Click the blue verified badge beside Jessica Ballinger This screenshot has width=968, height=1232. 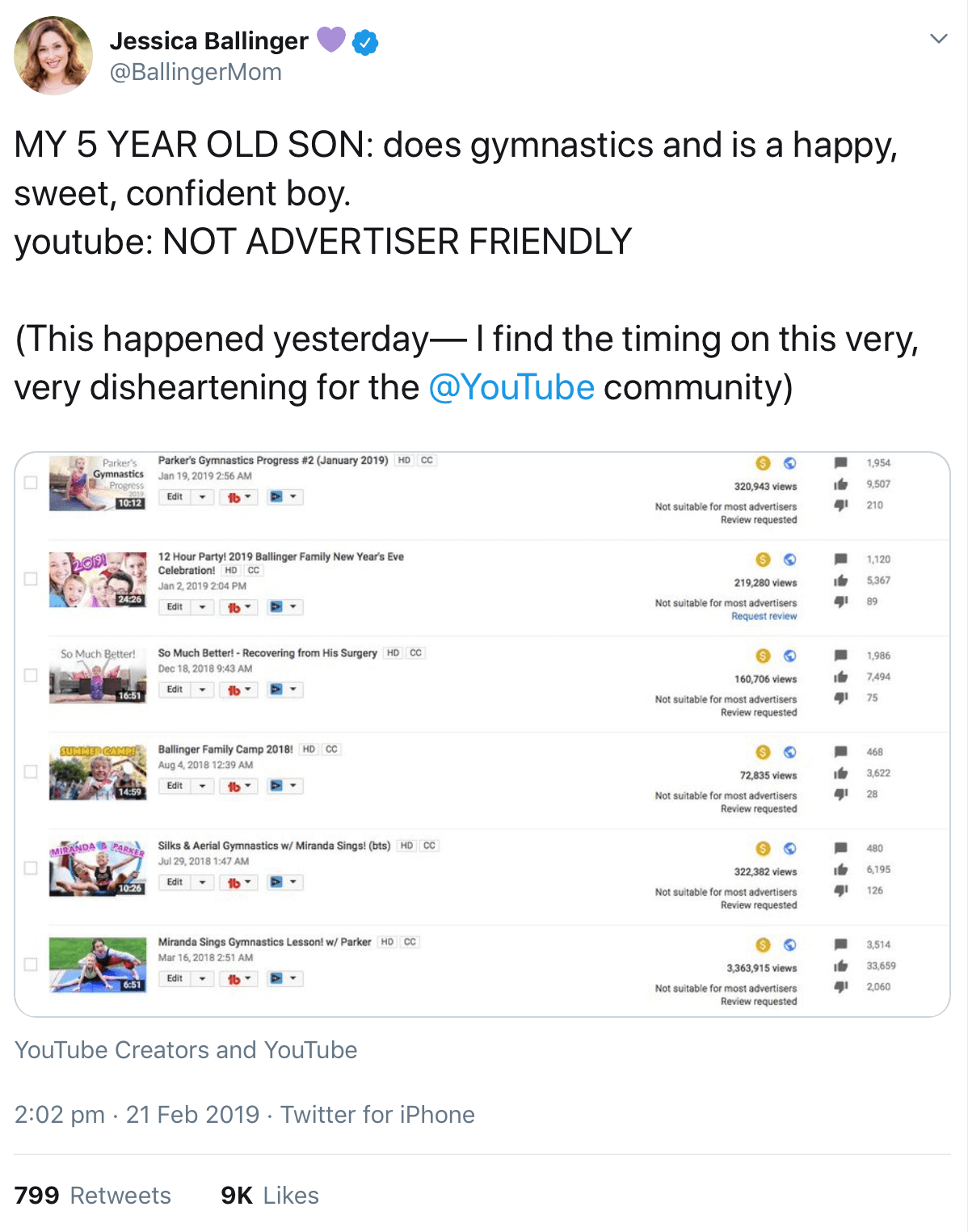pos(366,42)
